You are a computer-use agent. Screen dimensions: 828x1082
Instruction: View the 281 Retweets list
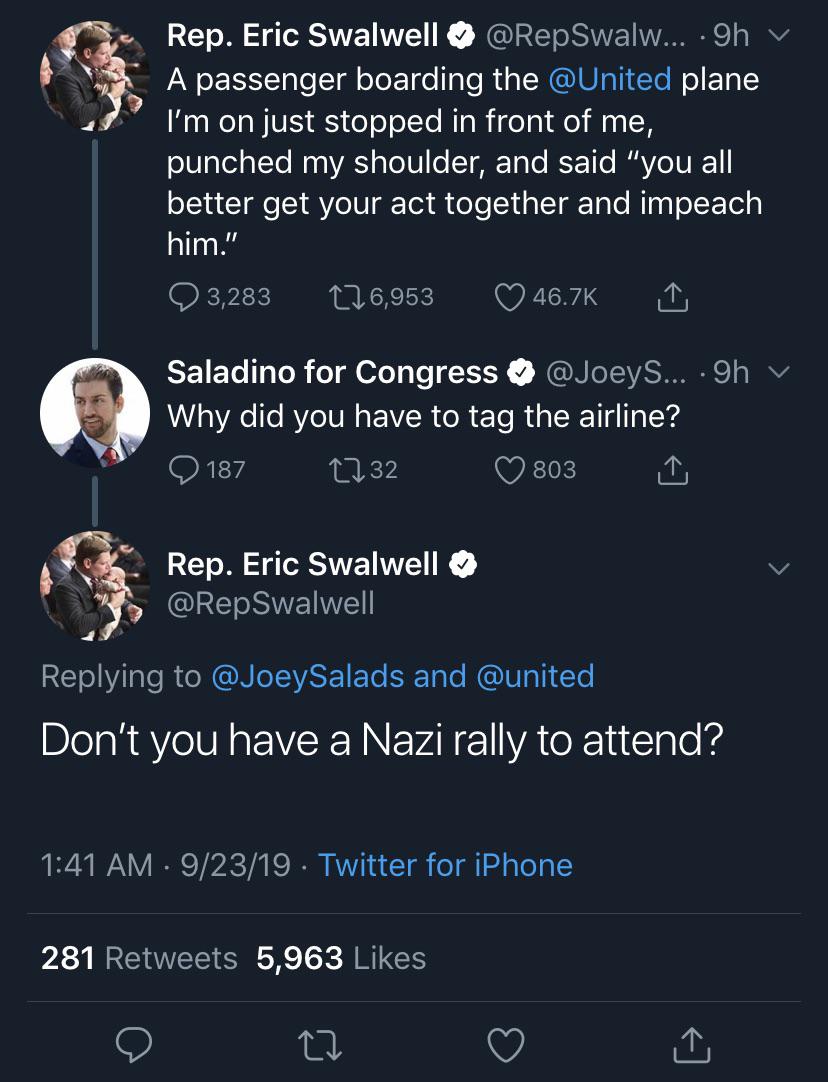[139, 958]
